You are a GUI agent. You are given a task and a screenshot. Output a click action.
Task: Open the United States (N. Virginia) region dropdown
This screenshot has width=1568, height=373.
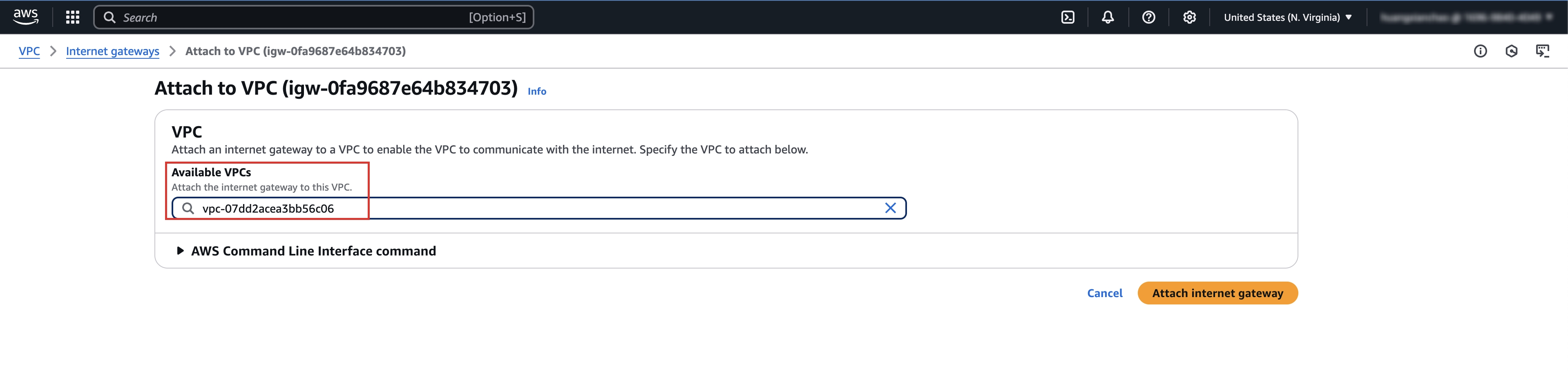1287,17
